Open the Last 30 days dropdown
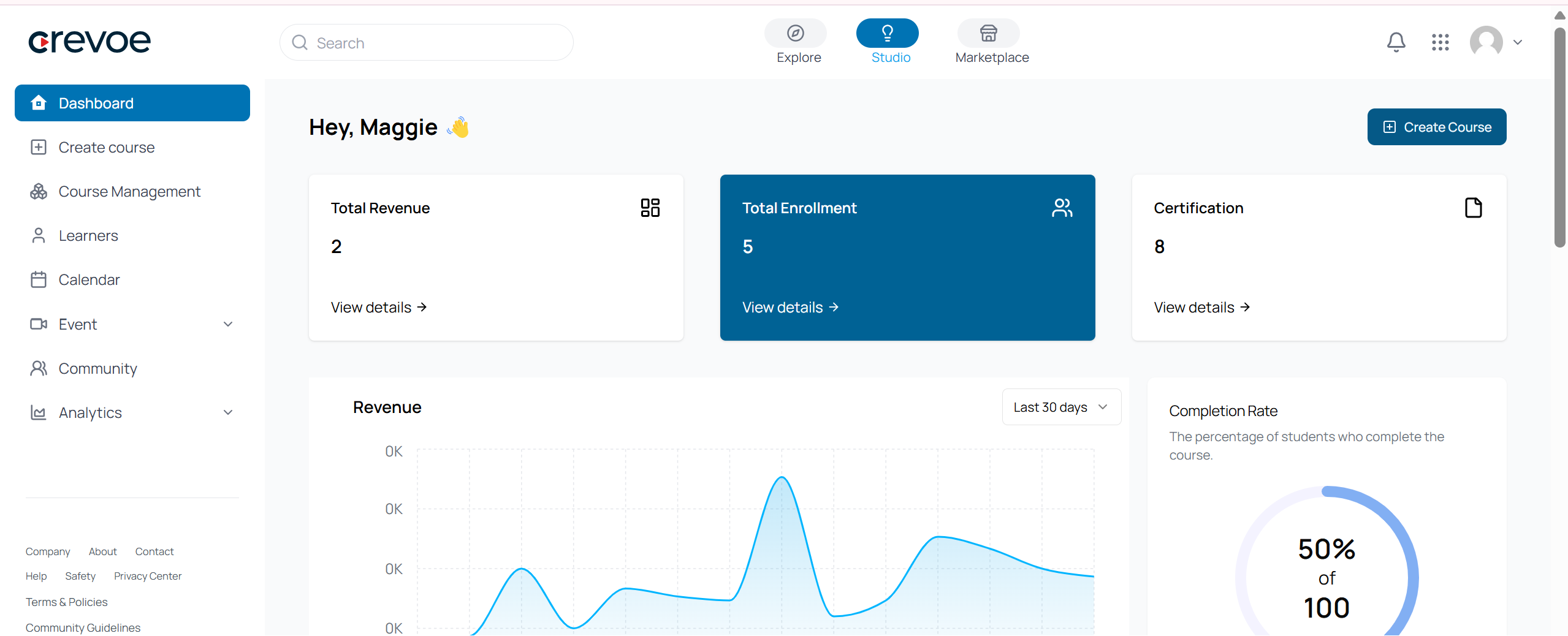Viewport: 1568px width, 636px height. [x=1062, y=407]
